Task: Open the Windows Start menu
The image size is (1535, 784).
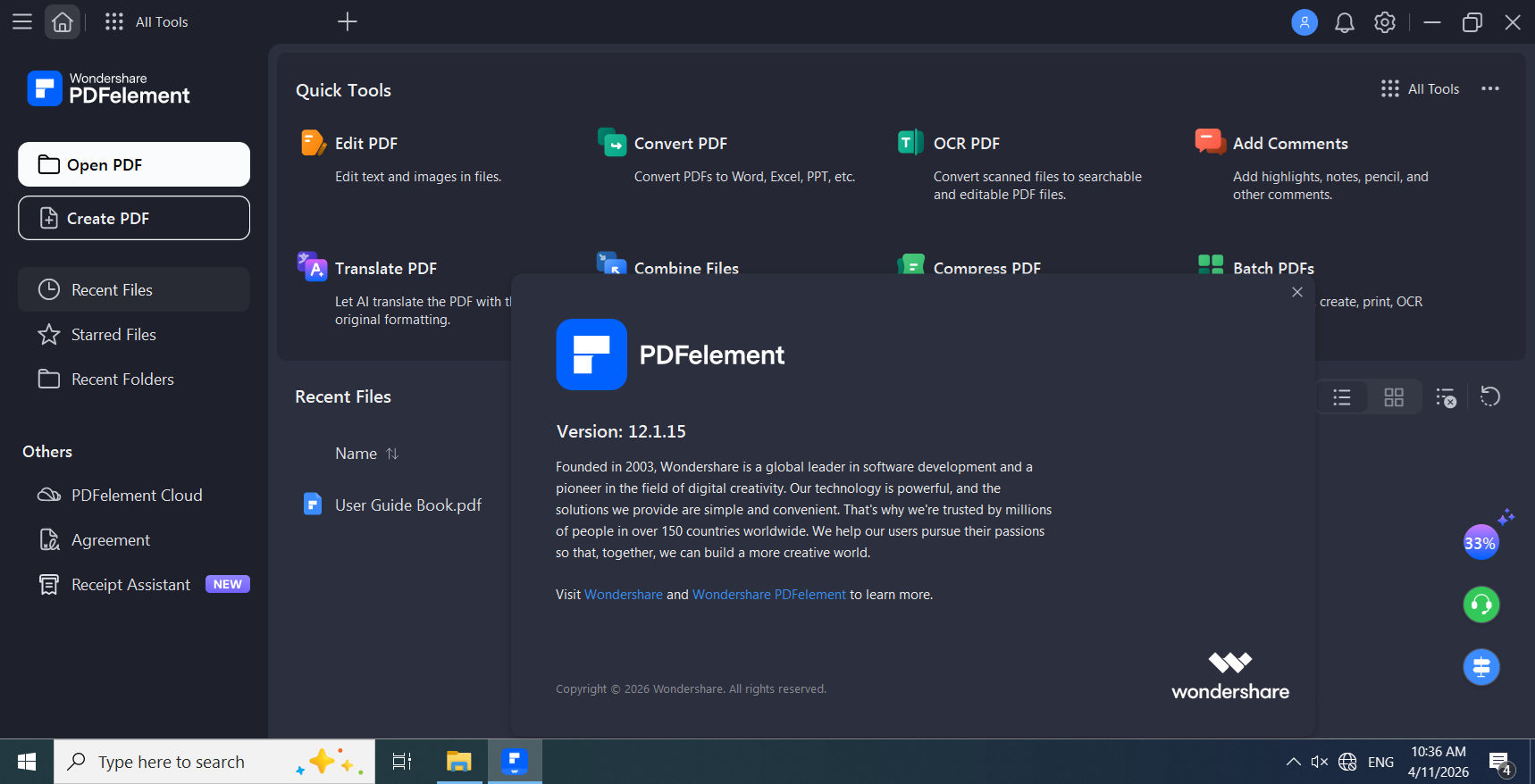Action: pos(27,762)
